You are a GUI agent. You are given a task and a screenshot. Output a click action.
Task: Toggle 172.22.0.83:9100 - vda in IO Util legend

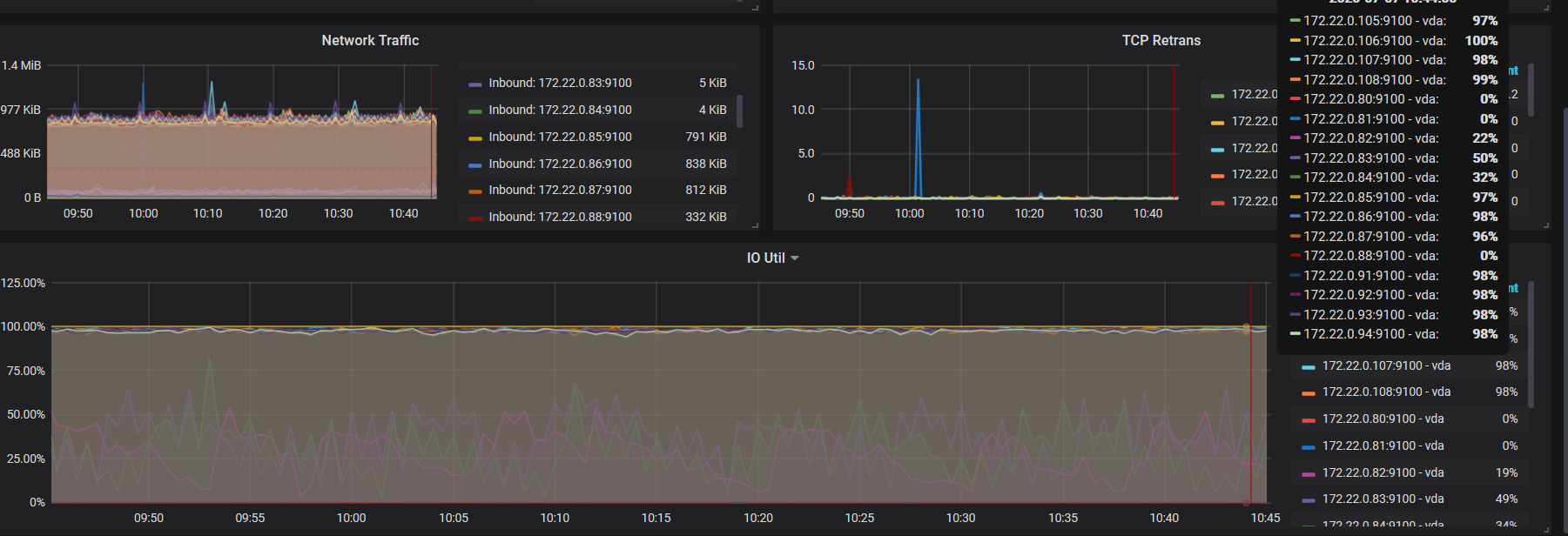1383,499
